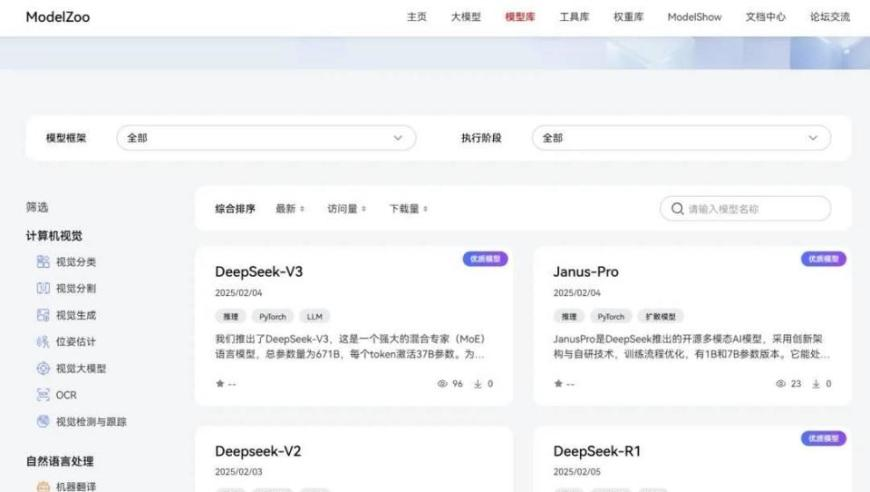
Task: Click the 视觉大模型 icon in sidebar
Action: tap(43, 368)
